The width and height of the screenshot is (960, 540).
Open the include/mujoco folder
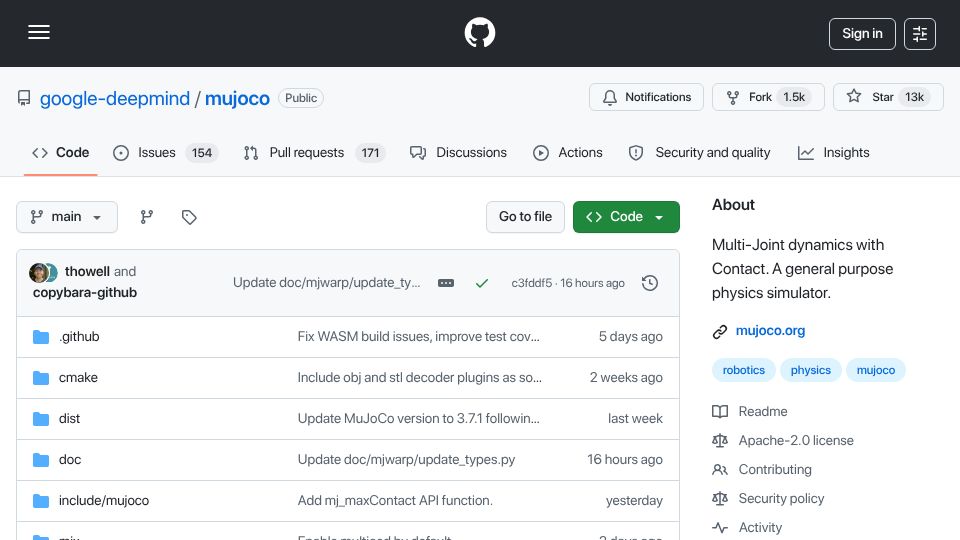click(x=103, y=501)
